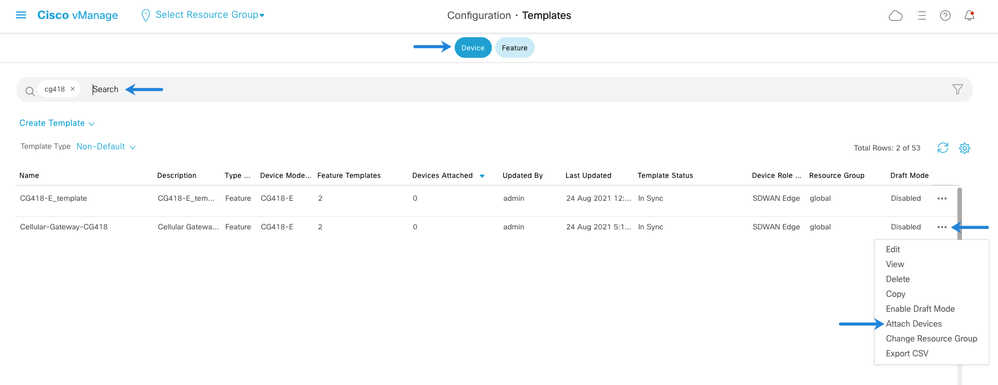Open more actions for CG418-E_template row

tap(942, 199)
